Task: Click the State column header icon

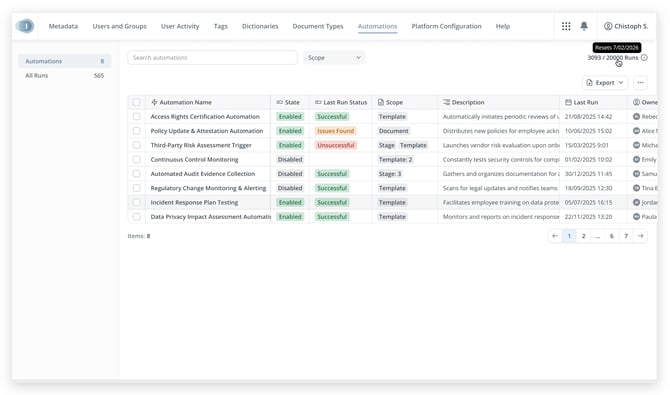Action: point(279,102)
